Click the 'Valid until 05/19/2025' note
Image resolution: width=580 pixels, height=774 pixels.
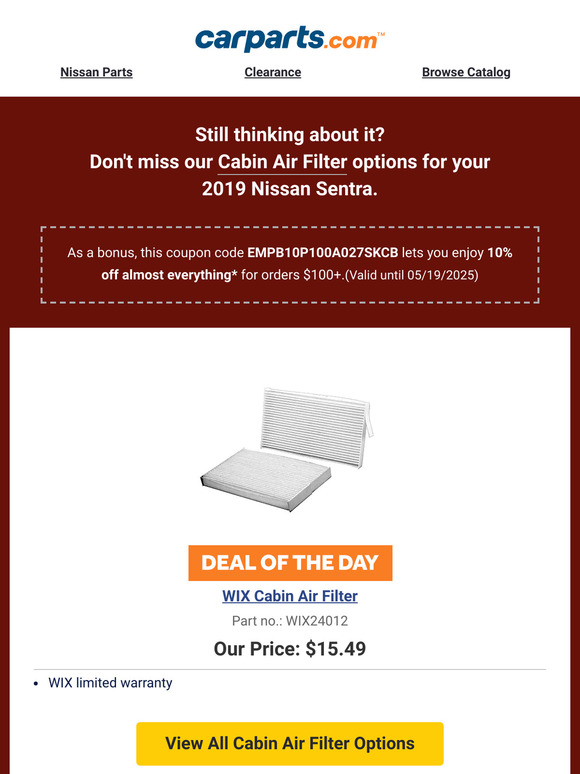coord(411,275)
